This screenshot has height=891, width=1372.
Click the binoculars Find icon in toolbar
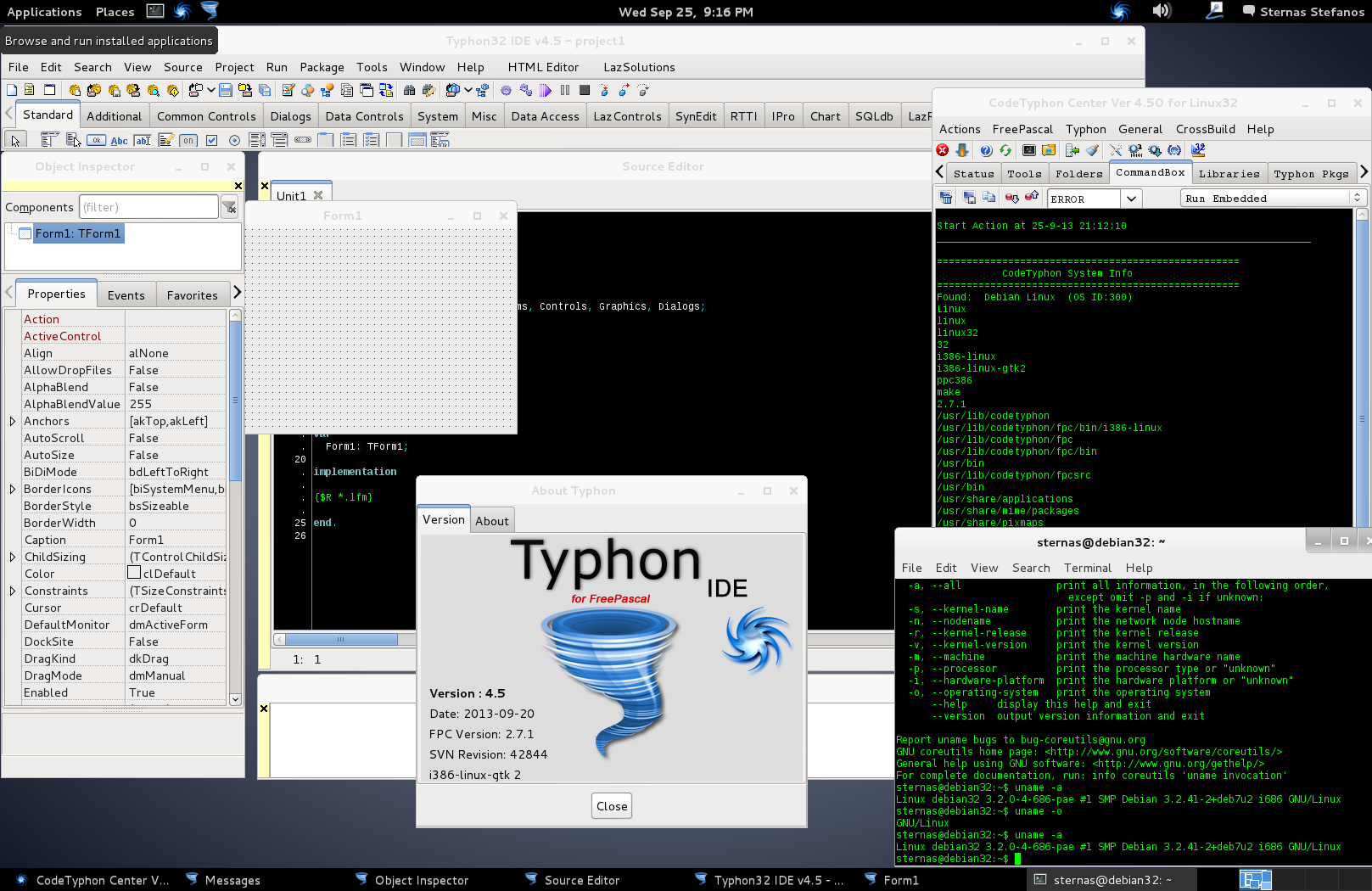pos(410,90)
